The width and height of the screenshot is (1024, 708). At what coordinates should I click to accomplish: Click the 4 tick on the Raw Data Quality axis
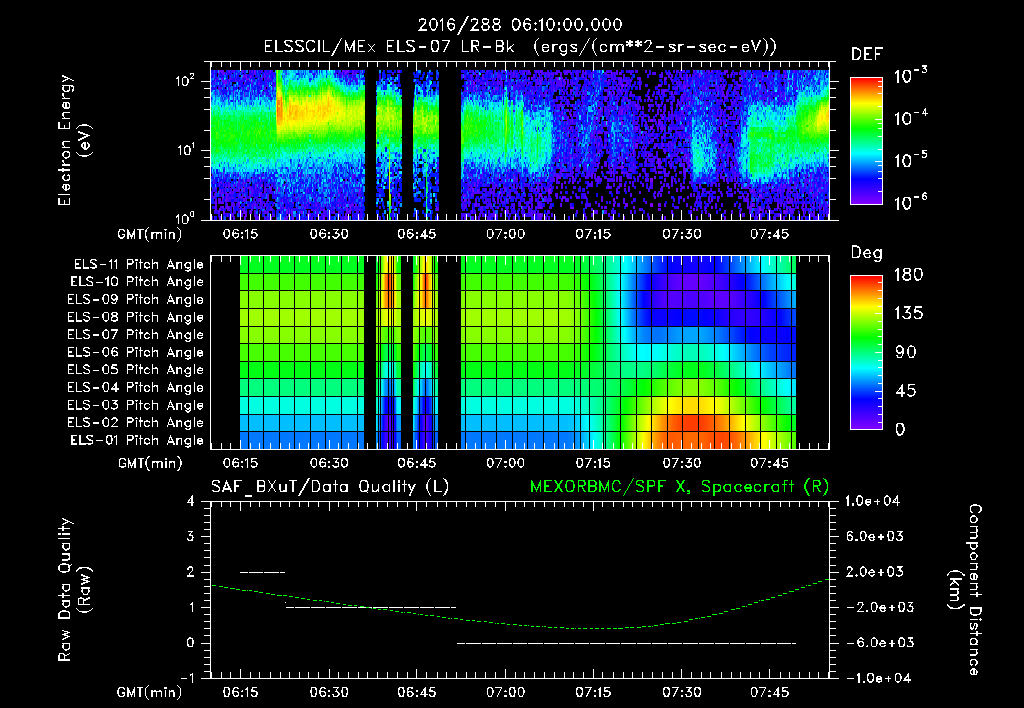pos(191,501)
